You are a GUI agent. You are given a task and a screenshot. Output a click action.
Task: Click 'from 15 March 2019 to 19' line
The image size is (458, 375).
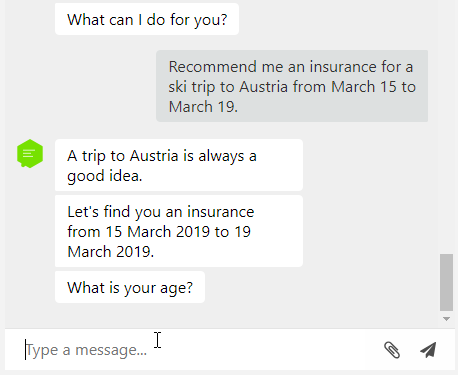coord(159,232)
